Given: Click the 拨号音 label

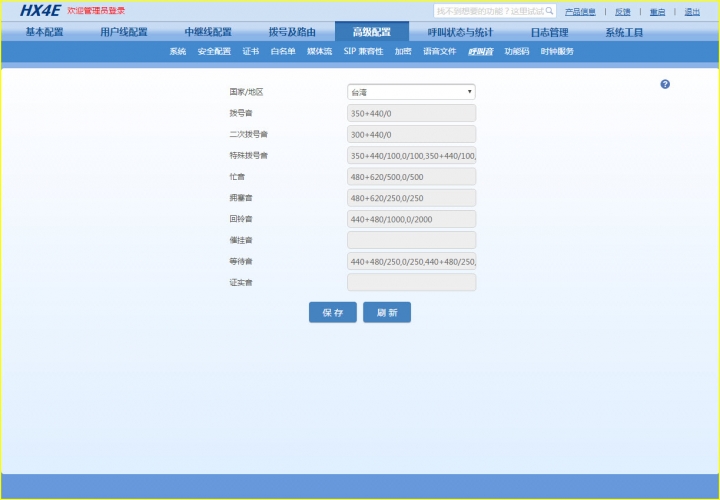Looking at the screenshot, I should pyautogui.click(x=241, y=113).
